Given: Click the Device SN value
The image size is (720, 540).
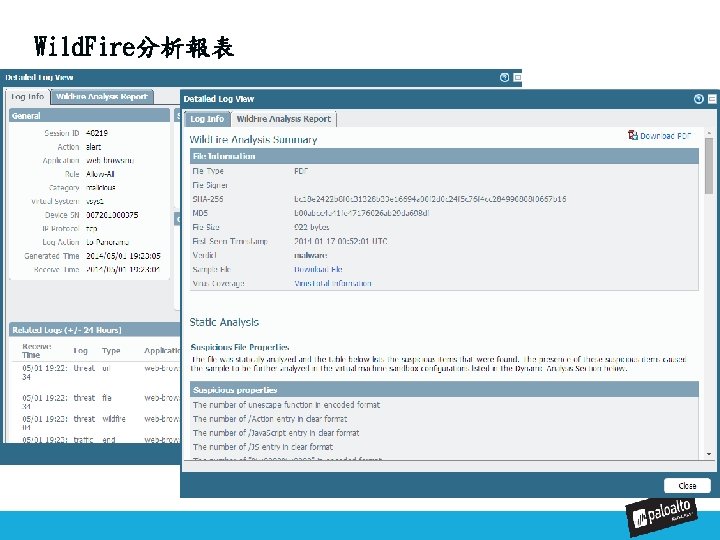Looking at the screenshot, I should click(x=112, y=215).
